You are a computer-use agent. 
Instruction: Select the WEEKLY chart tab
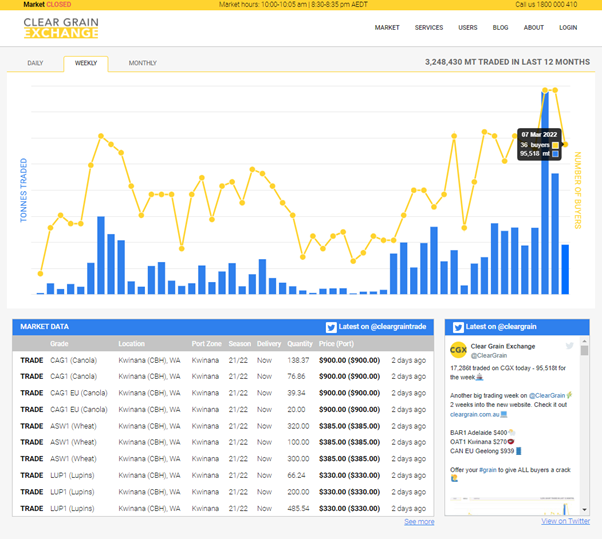tap(86, 63)
